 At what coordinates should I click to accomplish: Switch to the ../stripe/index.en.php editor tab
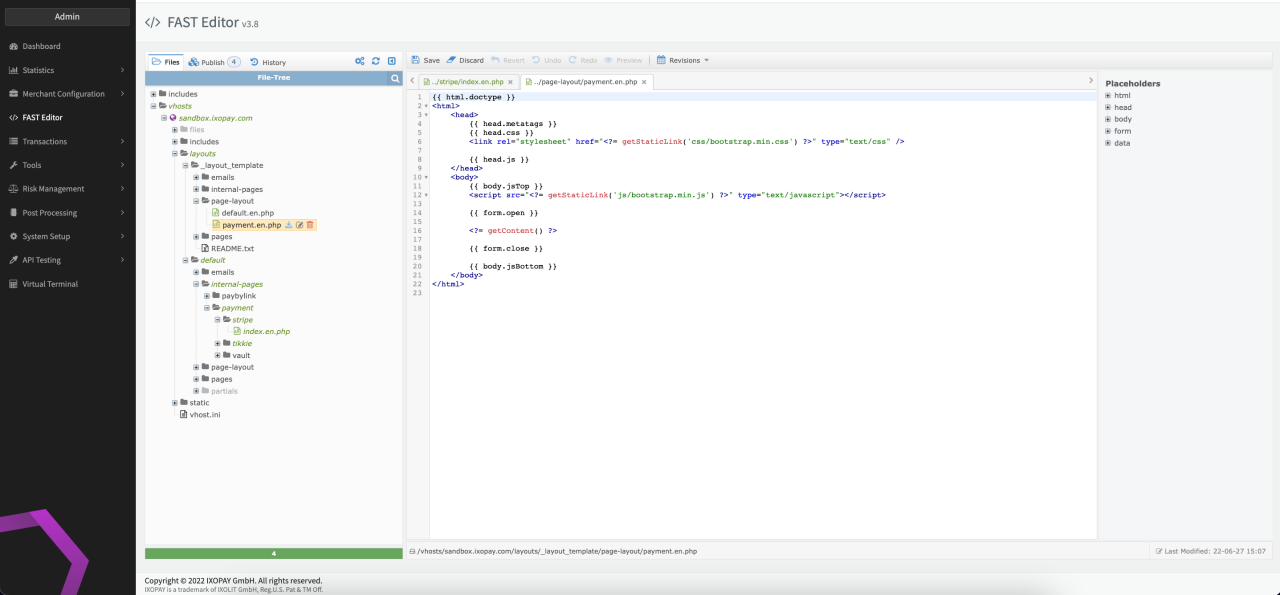coord(467,82)
